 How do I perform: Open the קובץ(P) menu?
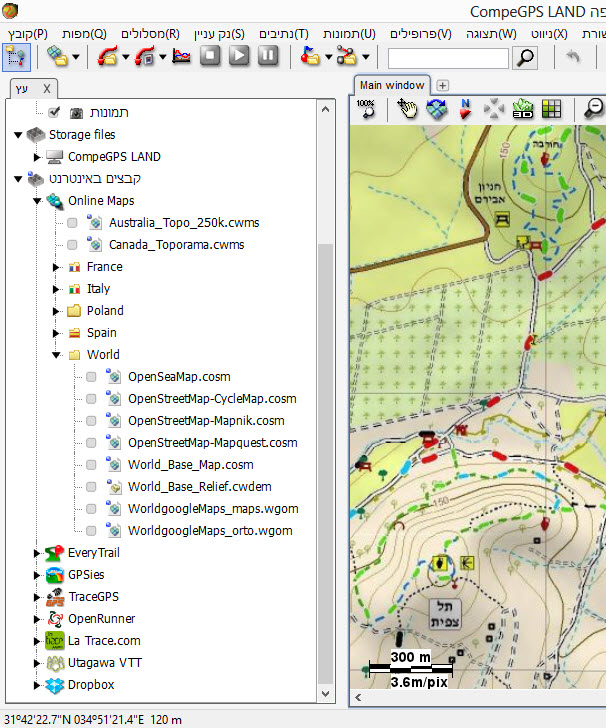click(27, 34)
